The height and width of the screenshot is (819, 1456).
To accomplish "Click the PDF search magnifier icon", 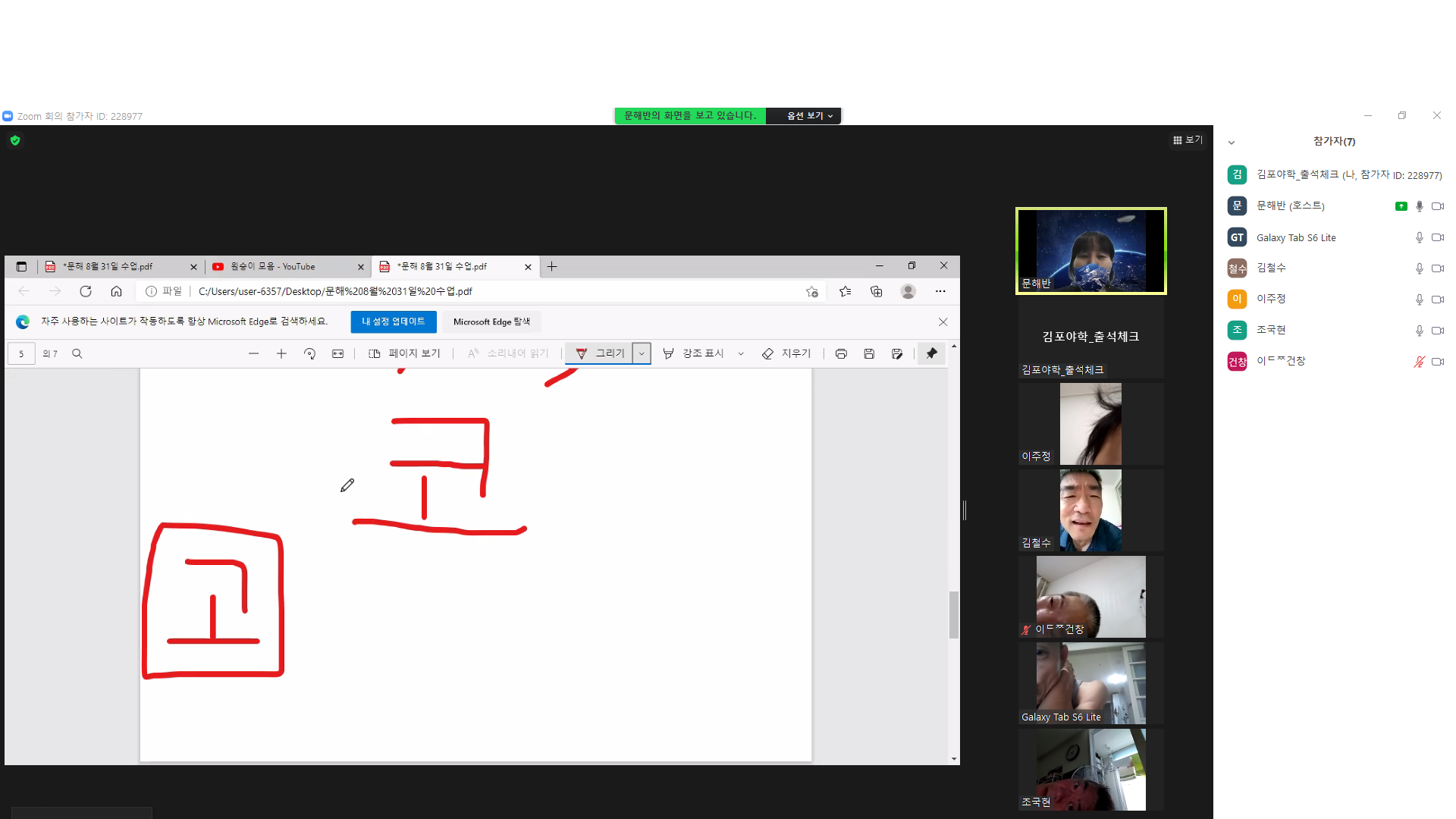I will [x=77, y=353].
